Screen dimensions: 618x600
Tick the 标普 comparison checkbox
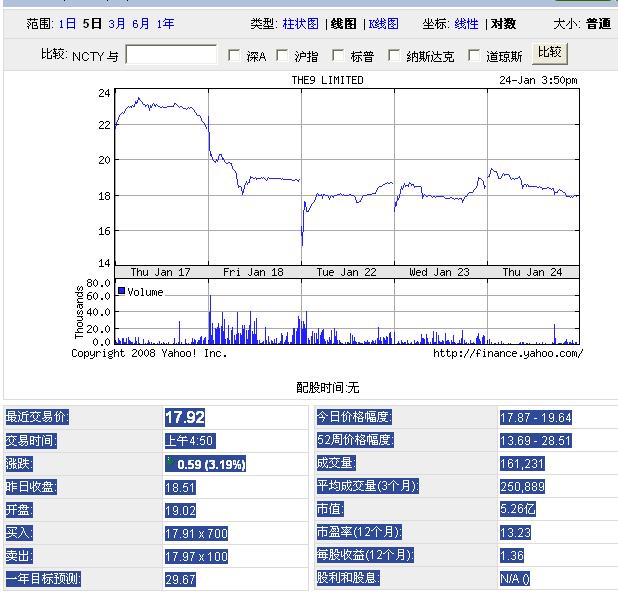[338, 55]
